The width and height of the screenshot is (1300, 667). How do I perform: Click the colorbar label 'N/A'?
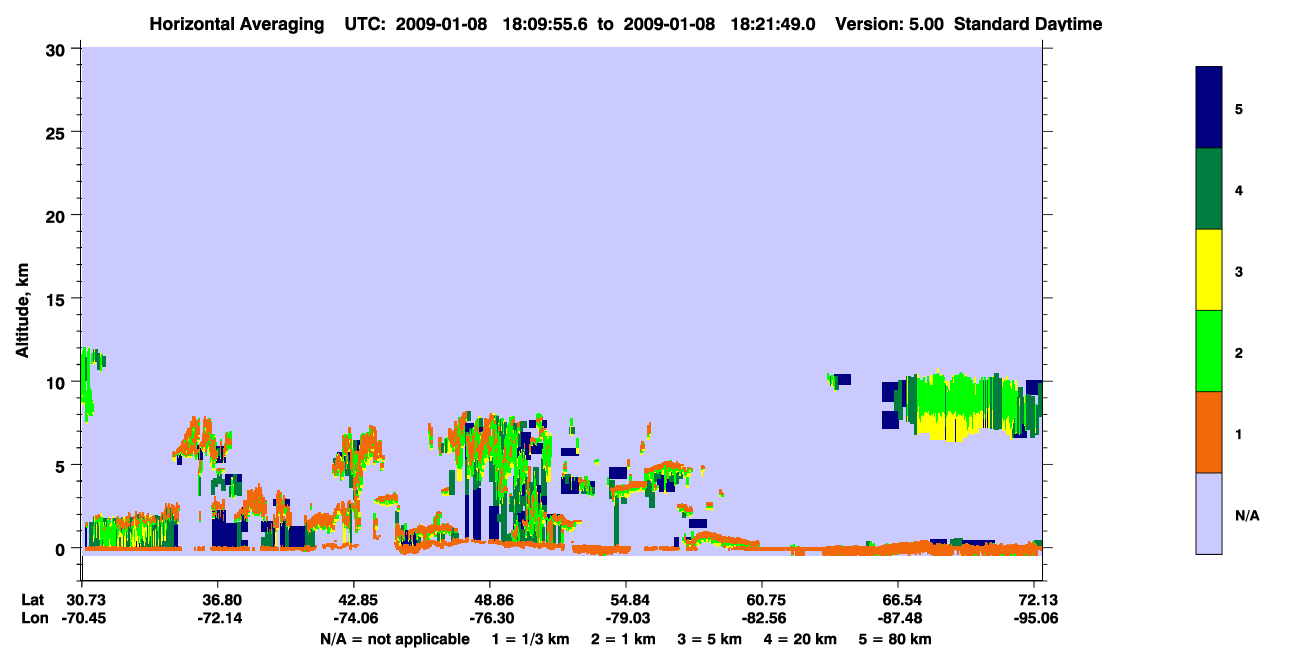(1246, 515)
